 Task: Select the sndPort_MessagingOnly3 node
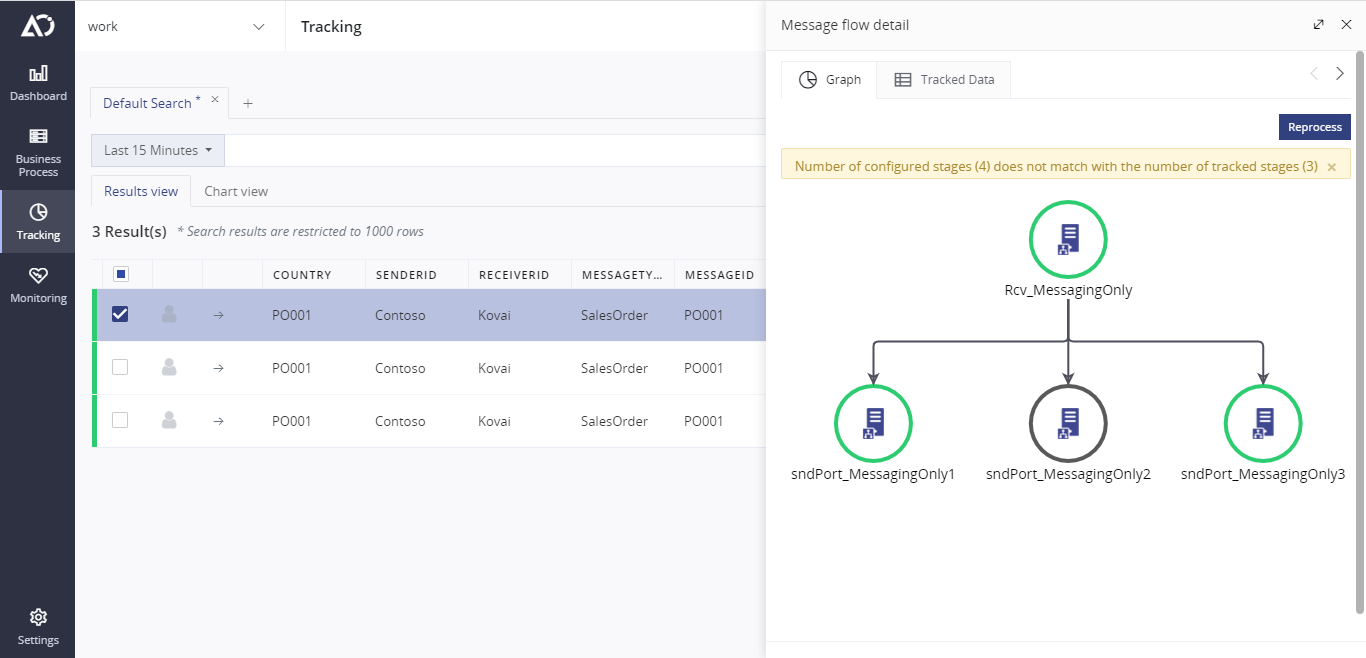(1263, 423)
